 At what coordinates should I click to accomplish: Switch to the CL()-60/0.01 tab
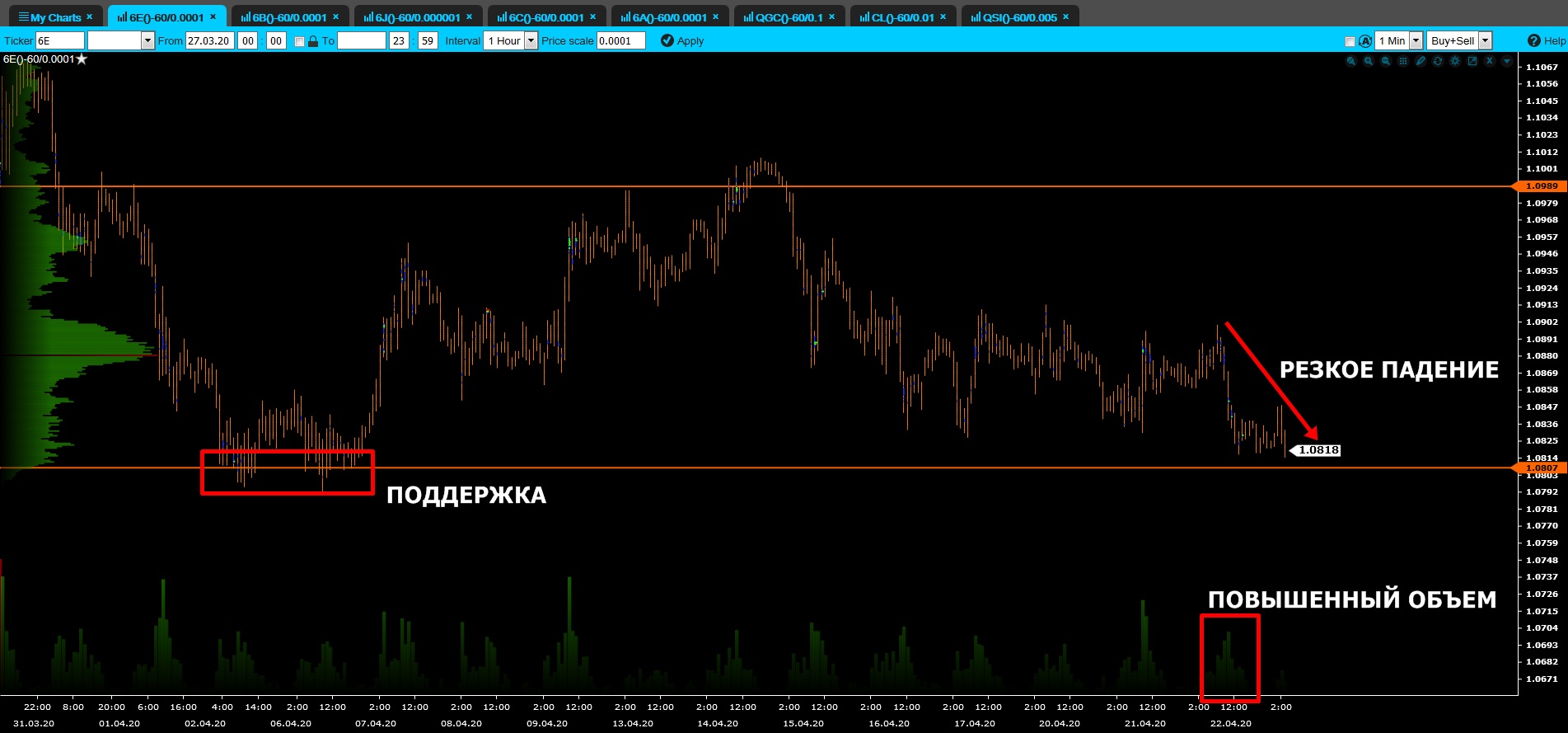(903, 17)
